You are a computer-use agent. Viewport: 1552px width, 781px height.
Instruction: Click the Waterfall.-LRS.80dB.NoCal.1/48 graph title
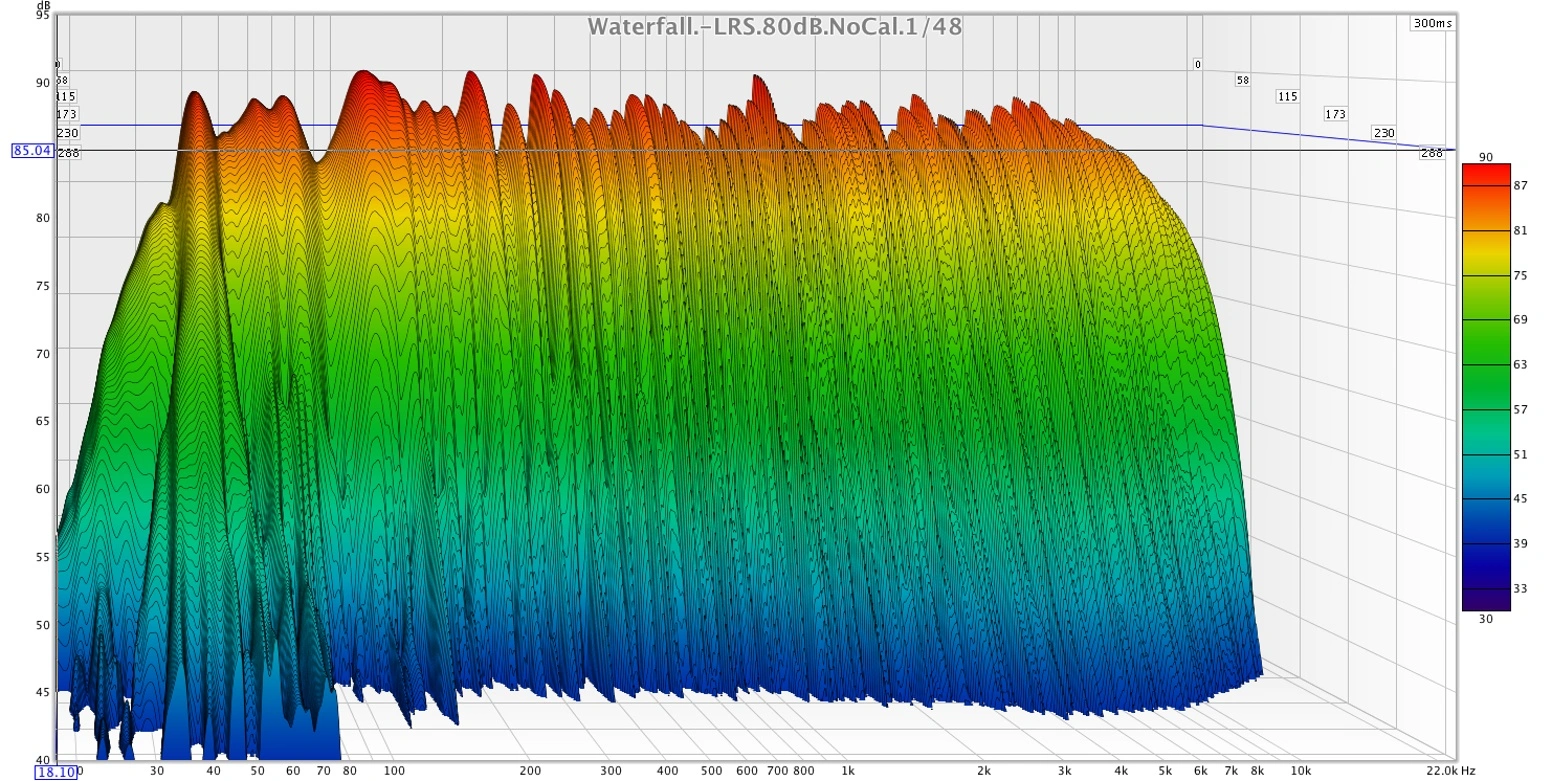tap(775, 27)
